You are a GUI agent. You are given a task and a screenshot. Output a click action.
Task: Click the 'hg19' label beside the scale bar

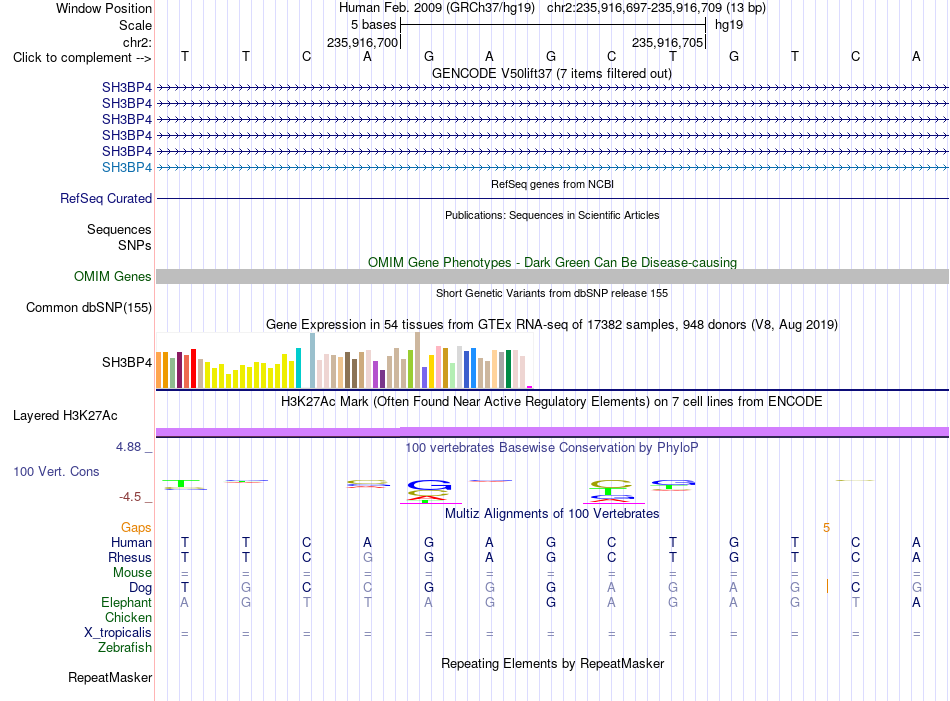729,25
